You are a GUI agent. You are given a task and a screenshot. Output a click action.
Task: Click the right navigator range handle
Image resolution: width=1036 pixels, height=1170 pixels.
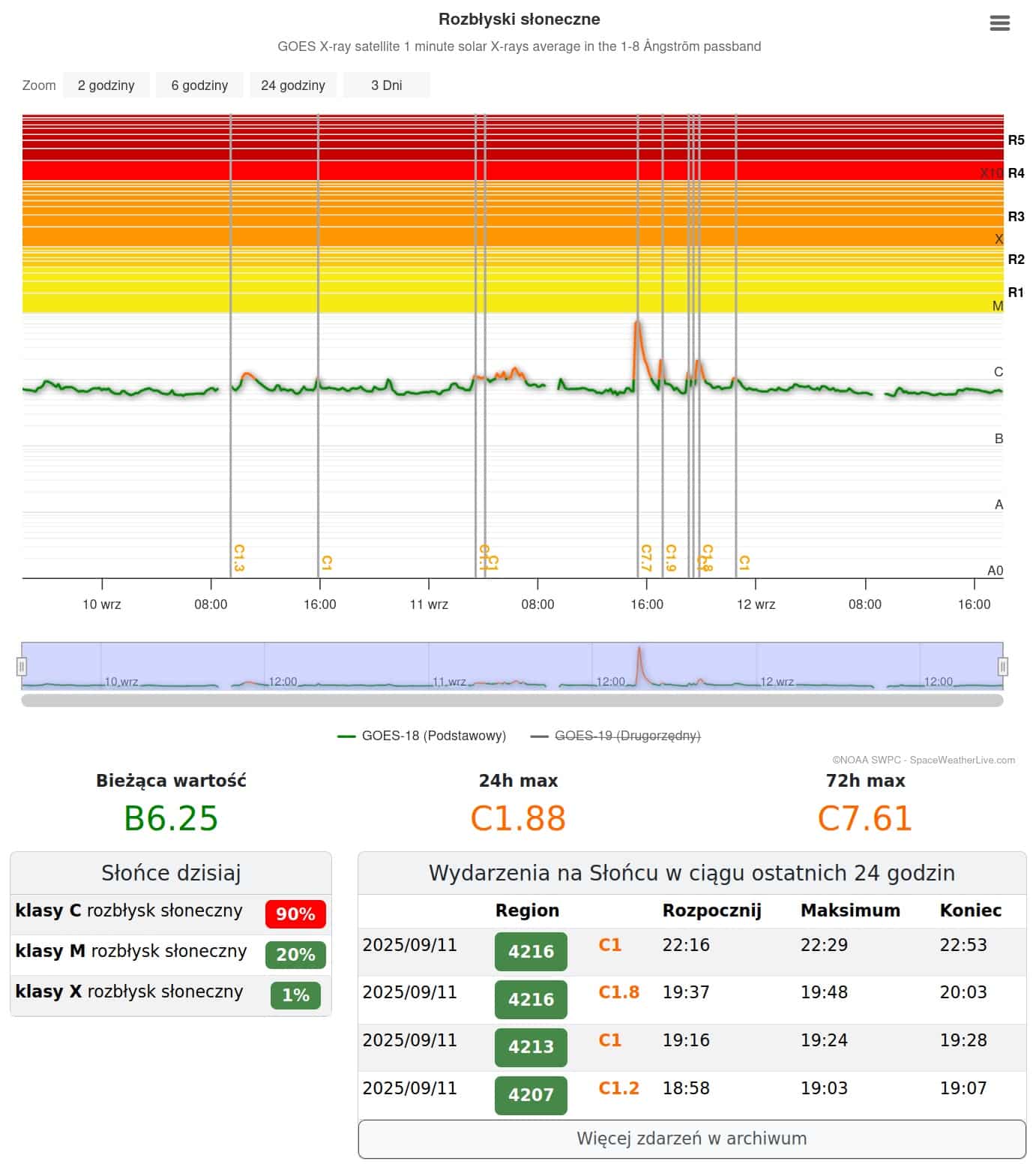1002,666
